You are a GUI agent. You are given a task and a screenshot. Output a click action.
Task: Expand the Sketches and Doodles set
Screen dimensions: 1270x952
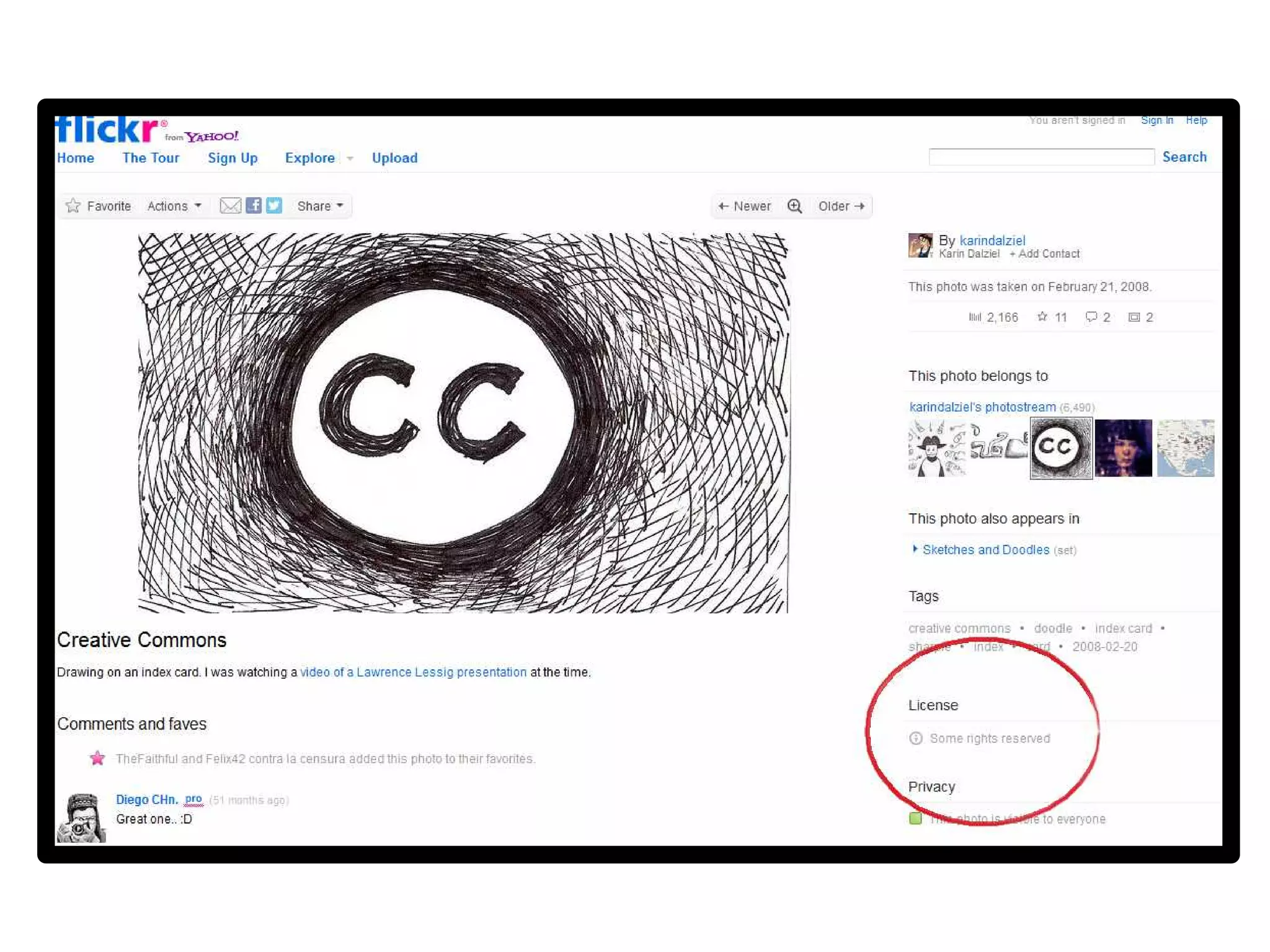[x=915, y=549]
